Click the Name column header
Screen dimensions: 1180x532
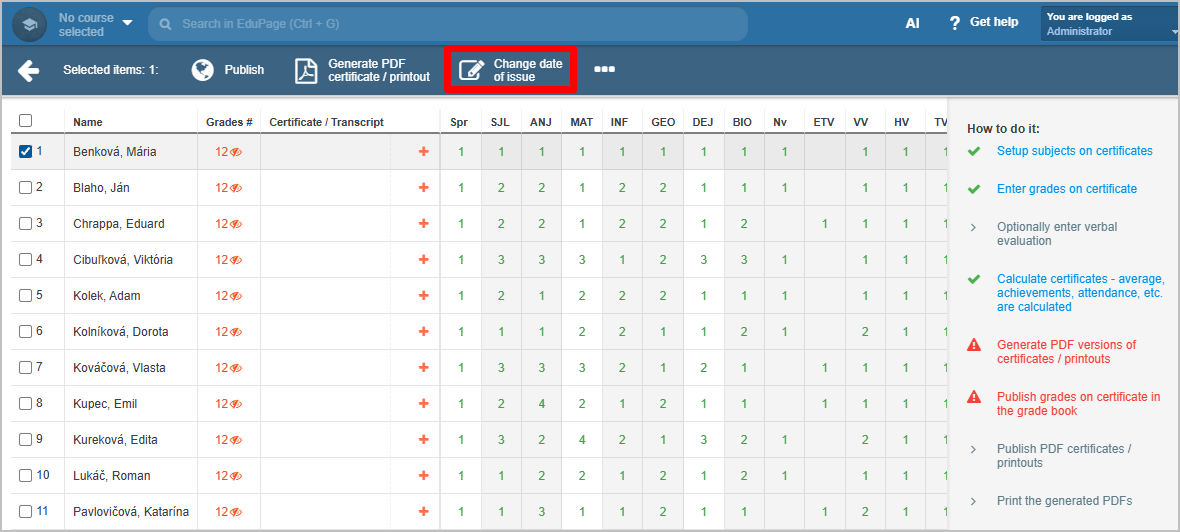(x=88, y=122)
